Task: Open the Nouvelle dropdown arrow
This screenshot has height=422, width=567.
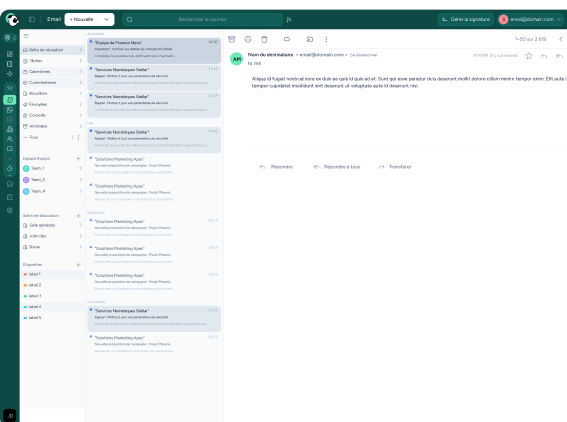Action: click(106, 20)
